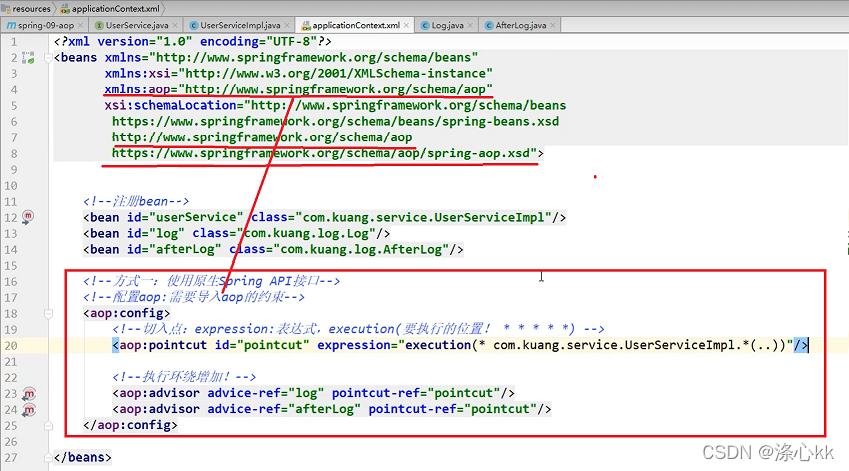Image resolution: width=849 pixels, height=471 pixels.
Task: Open the UserService.java tab
Action: tap(136, 25)
